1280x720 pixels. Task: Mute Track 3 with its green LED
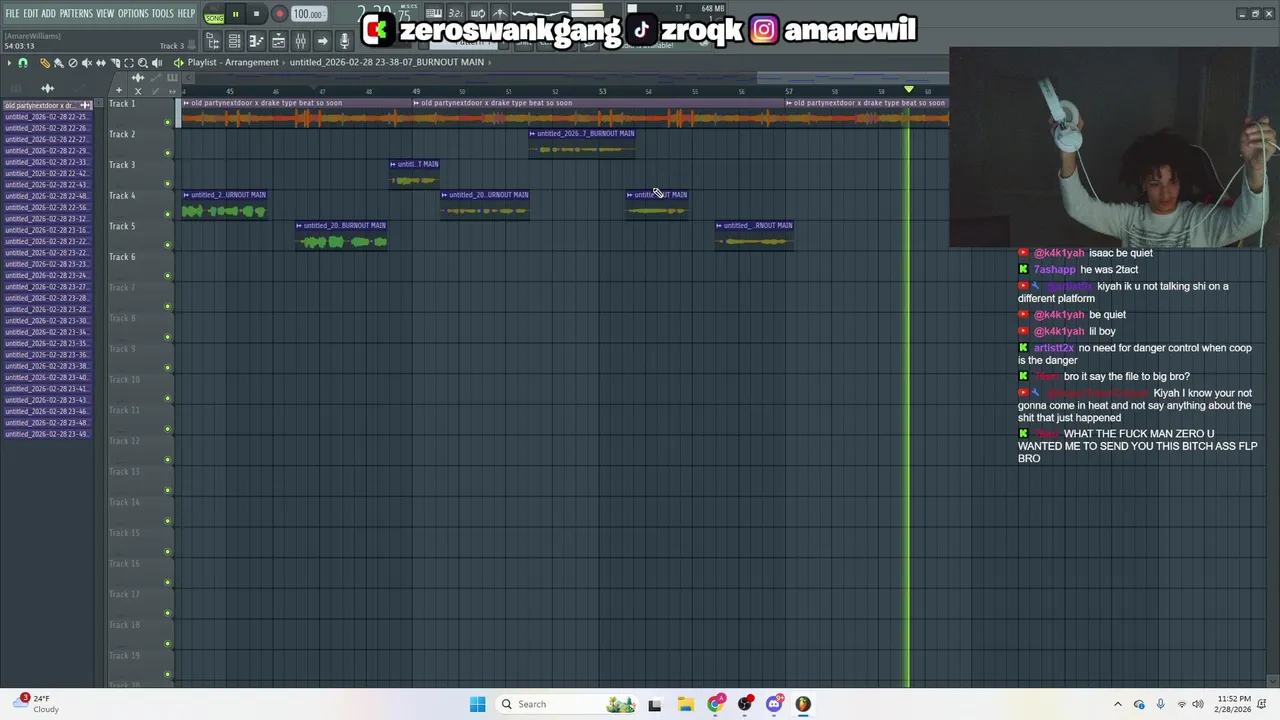pos(168,184)
